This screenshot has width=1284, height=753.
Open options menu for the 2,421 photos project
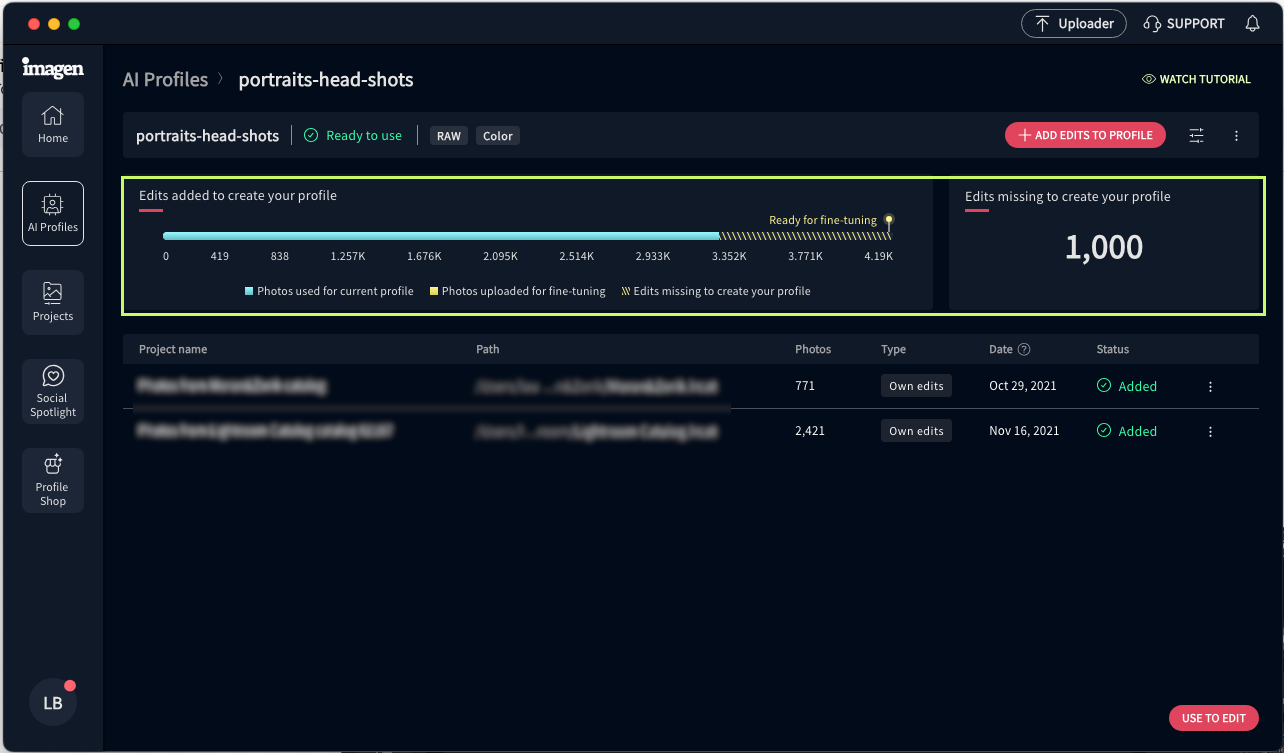(1210, 432)
